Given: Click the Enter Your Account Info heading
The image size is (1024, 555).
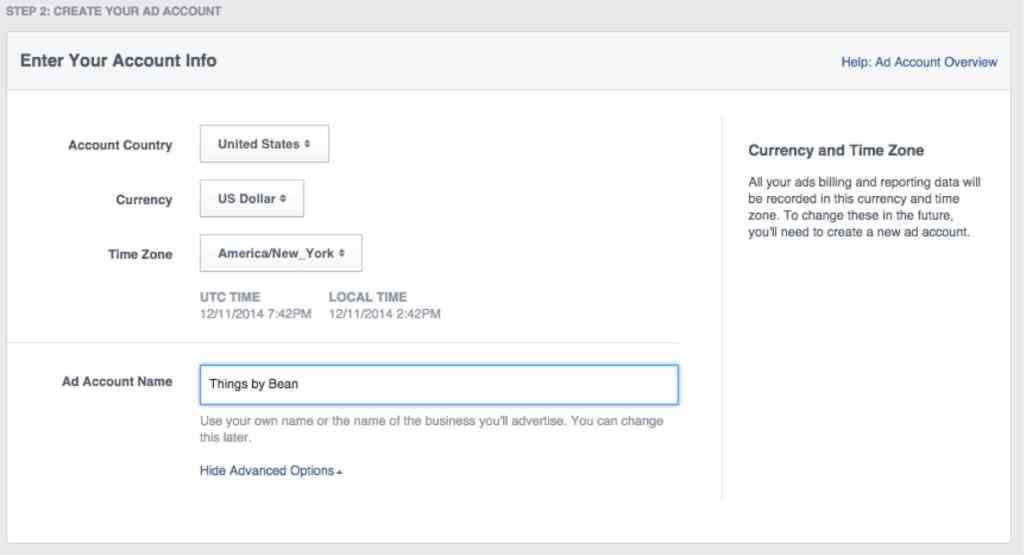Looking at the screenshot, I should point(118,60).
